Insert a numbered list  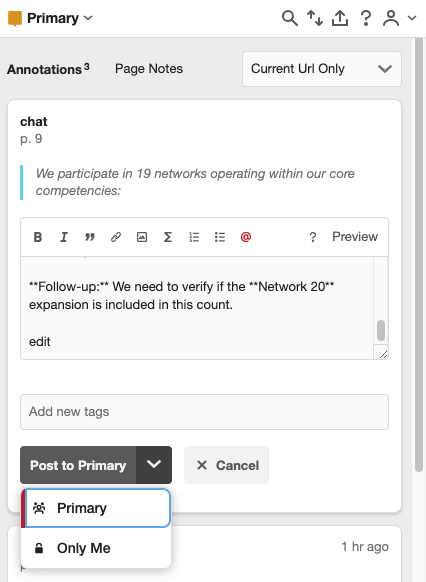pos(194,237)
